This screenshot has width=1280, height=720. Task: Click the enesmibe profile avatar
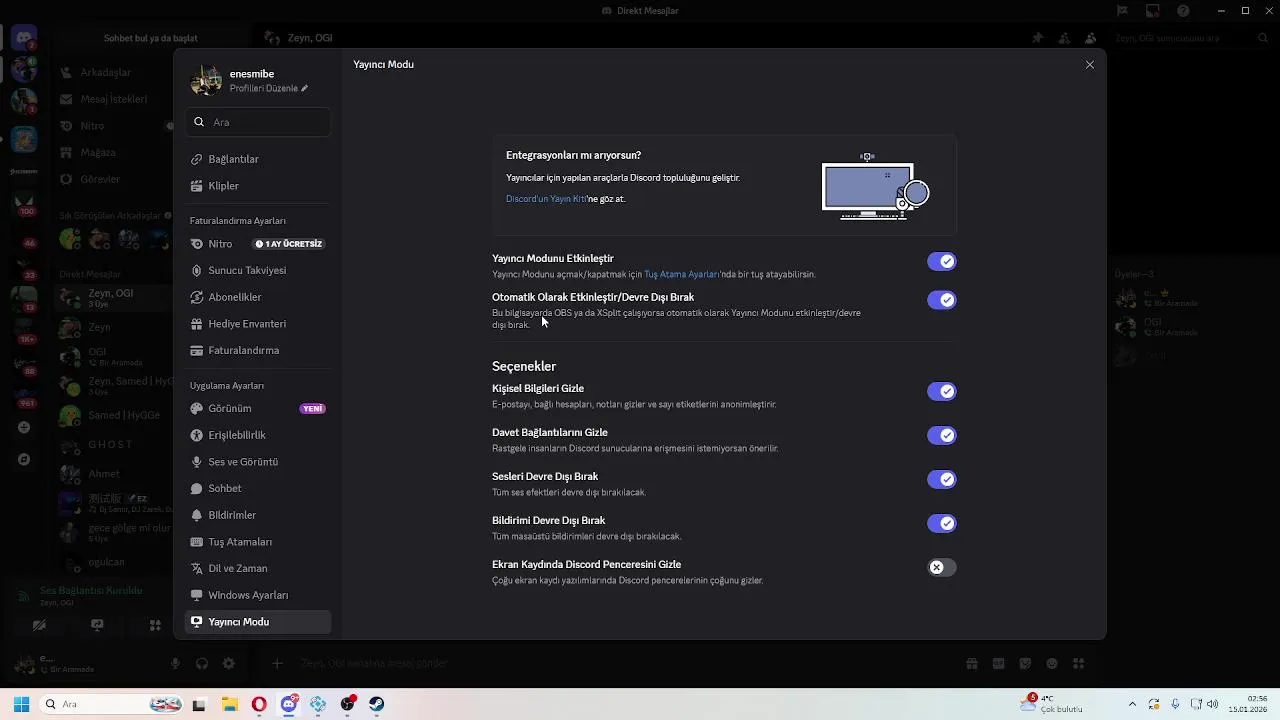[206, 80]
